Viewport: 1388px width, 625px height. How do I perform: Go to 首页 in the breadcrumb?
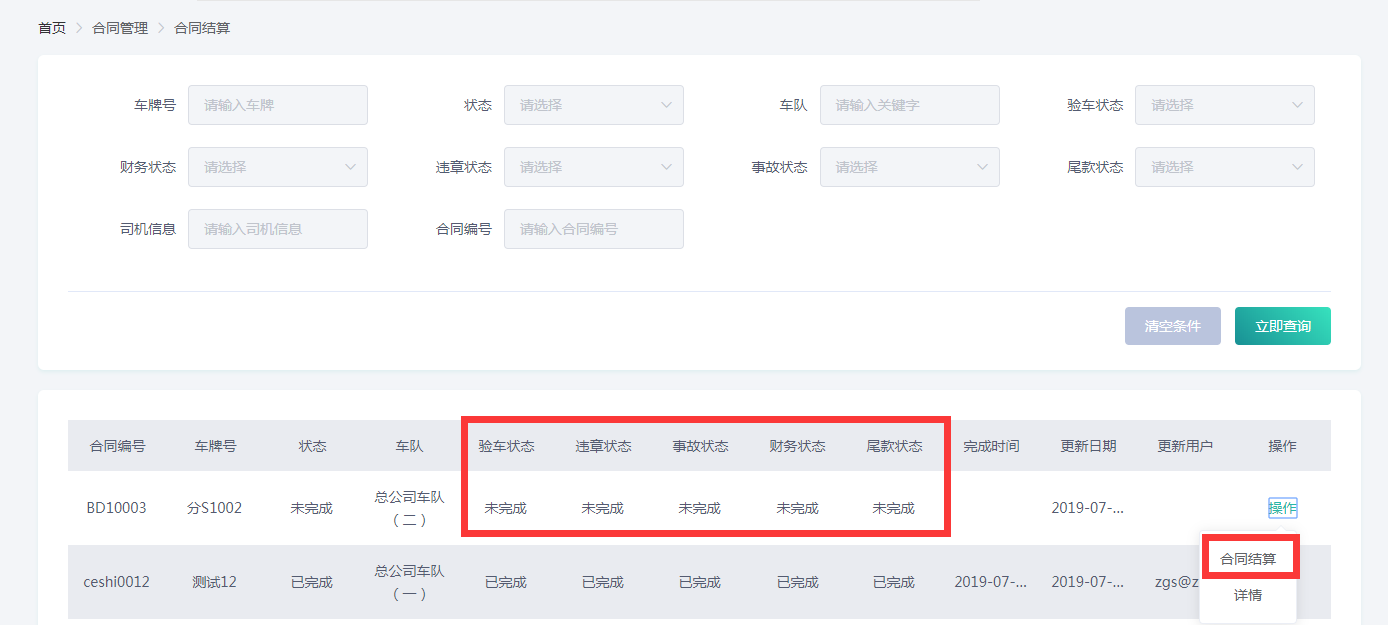pos(52,28)
